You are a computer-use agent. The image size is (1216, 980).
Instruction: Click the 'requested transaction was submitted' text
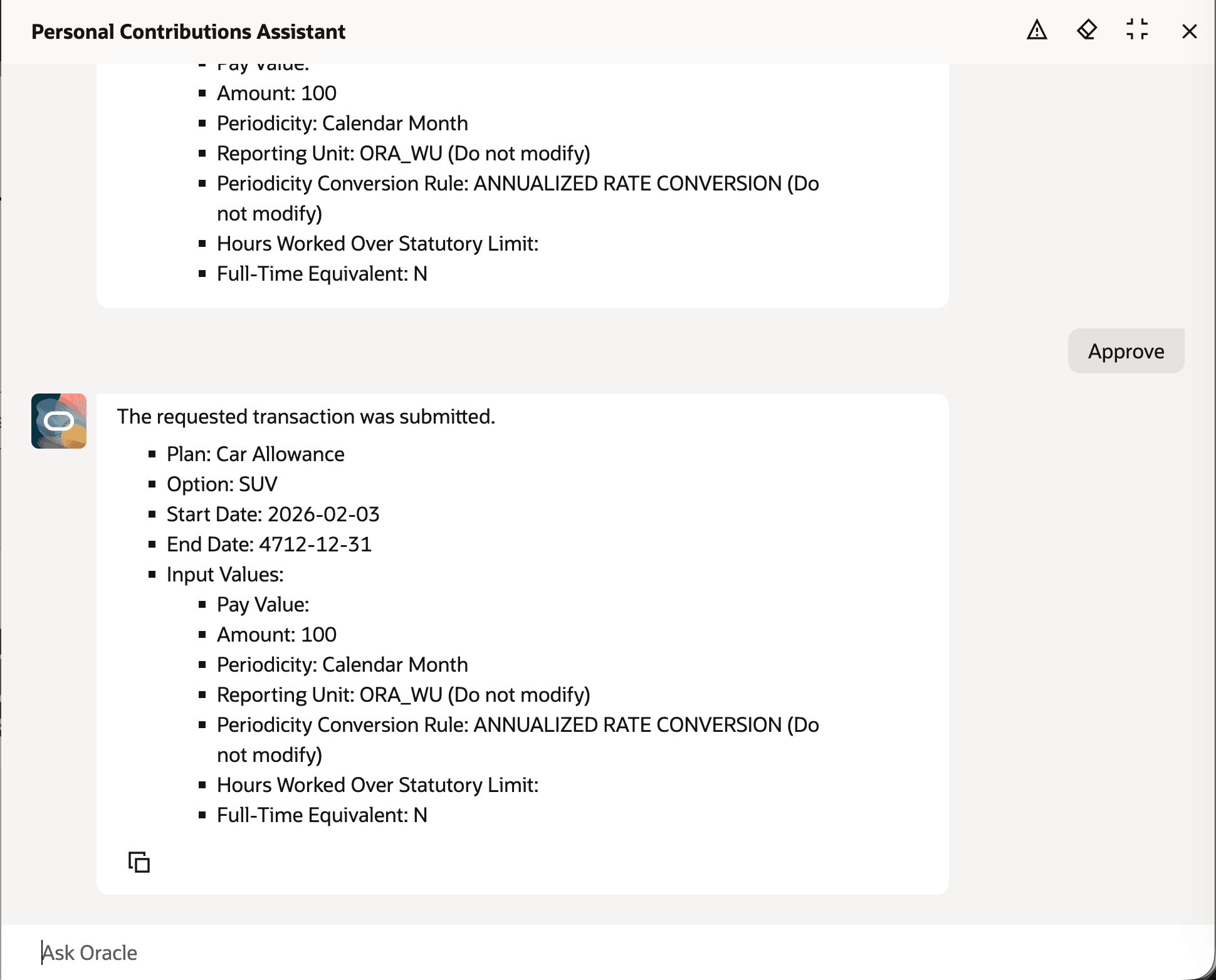306,417
